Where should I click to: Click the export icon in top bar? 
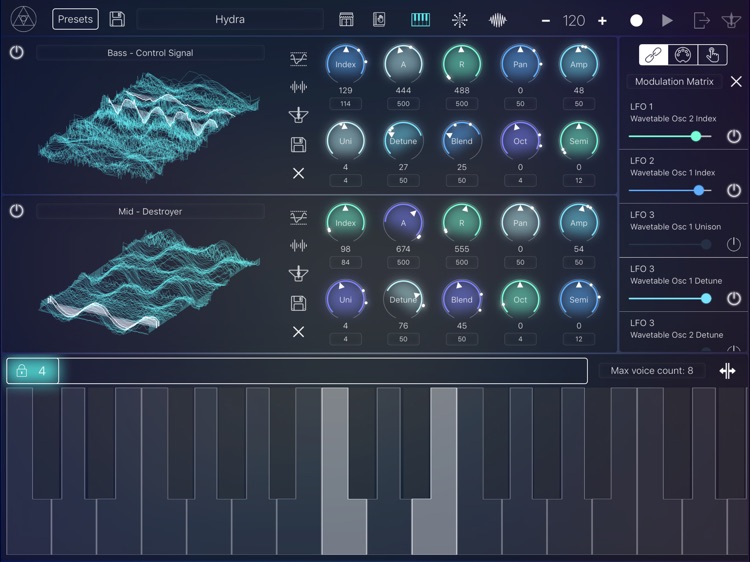click(701, 21)
